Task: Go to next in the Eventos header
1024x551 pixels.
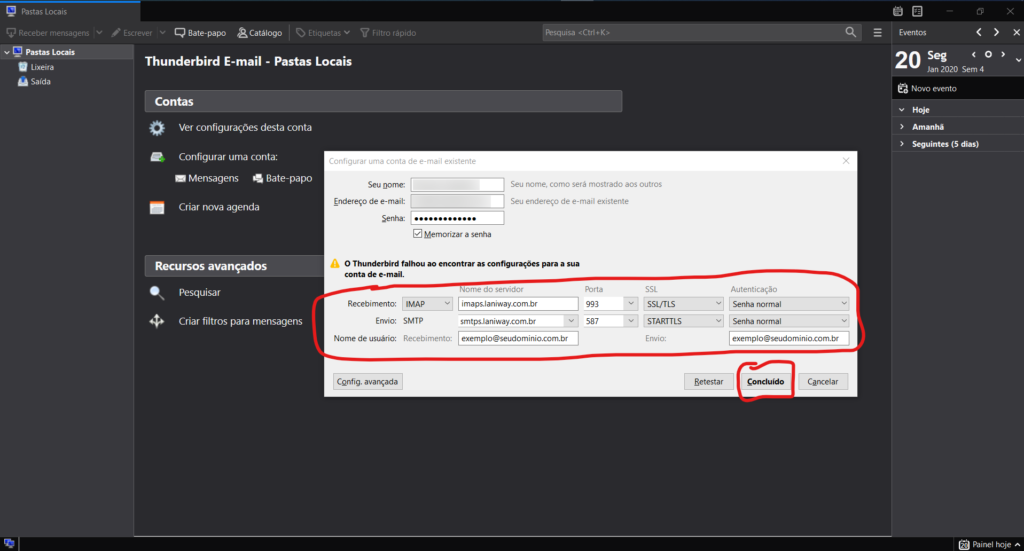Action: click(x=996, y=32)
